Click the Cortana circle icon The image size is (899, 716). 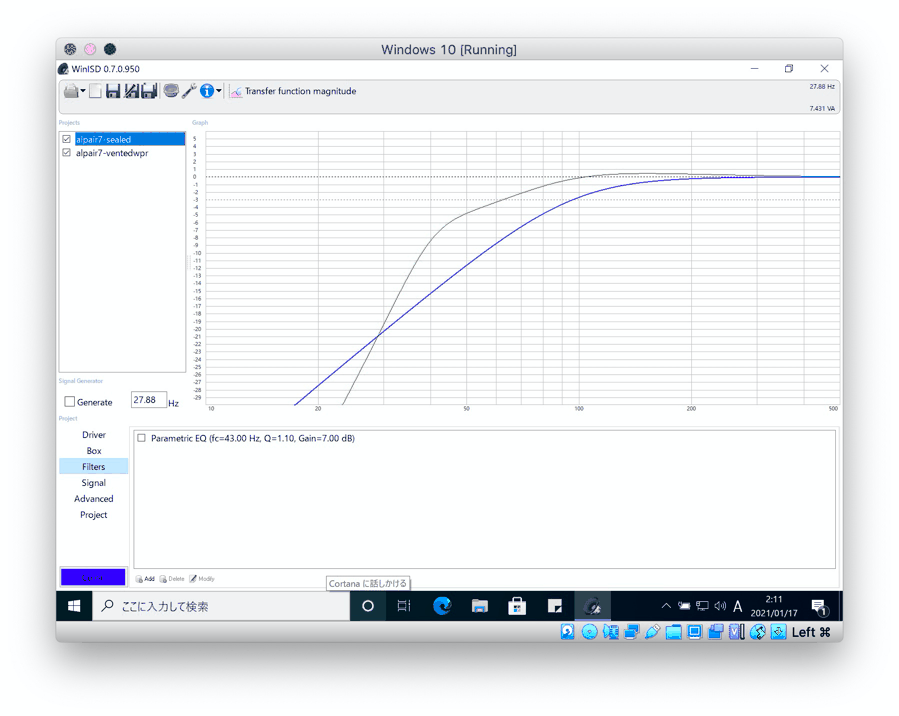pyautogui.click(x=368, y=606)
